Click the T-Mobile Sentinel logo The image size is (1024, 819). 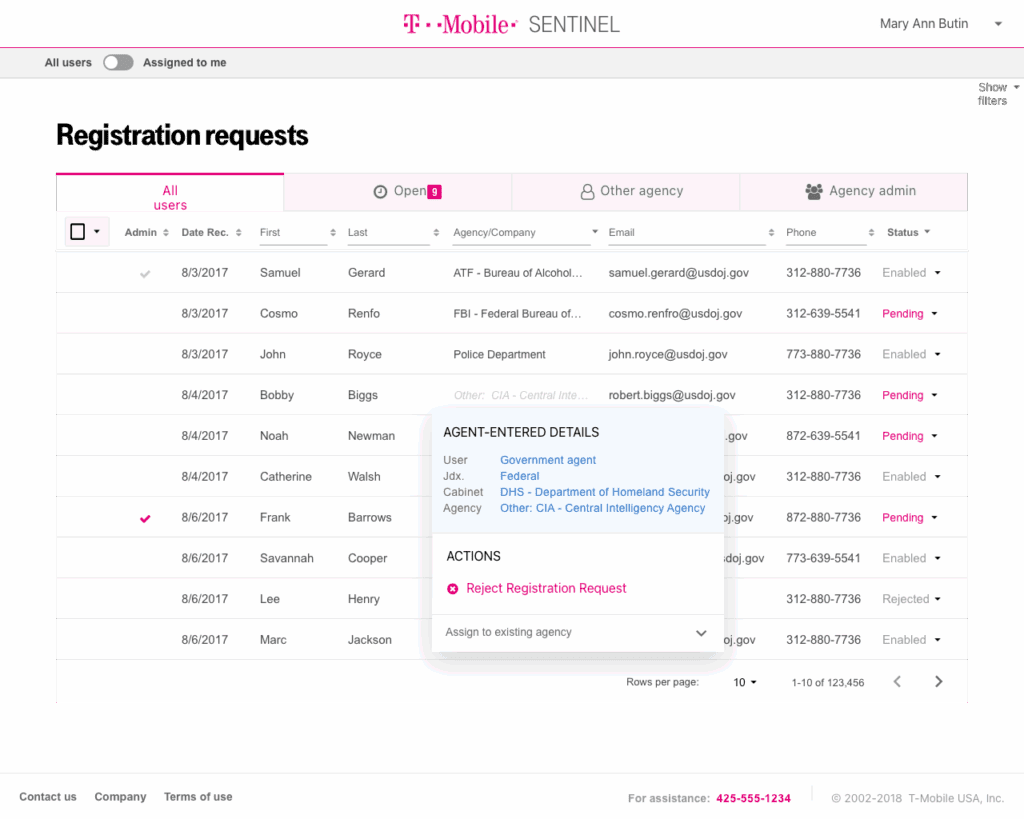pyautogui.click(x=511, y=24)
